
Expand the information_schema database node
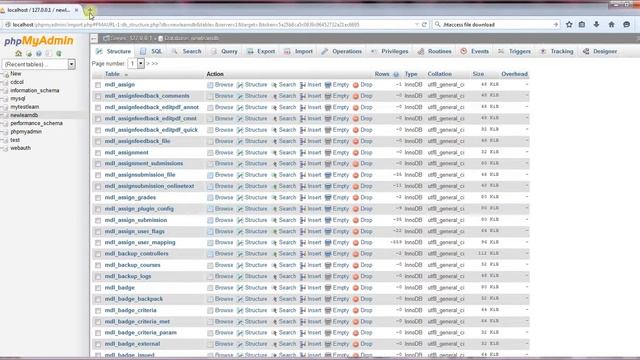[x=5, y=90]
